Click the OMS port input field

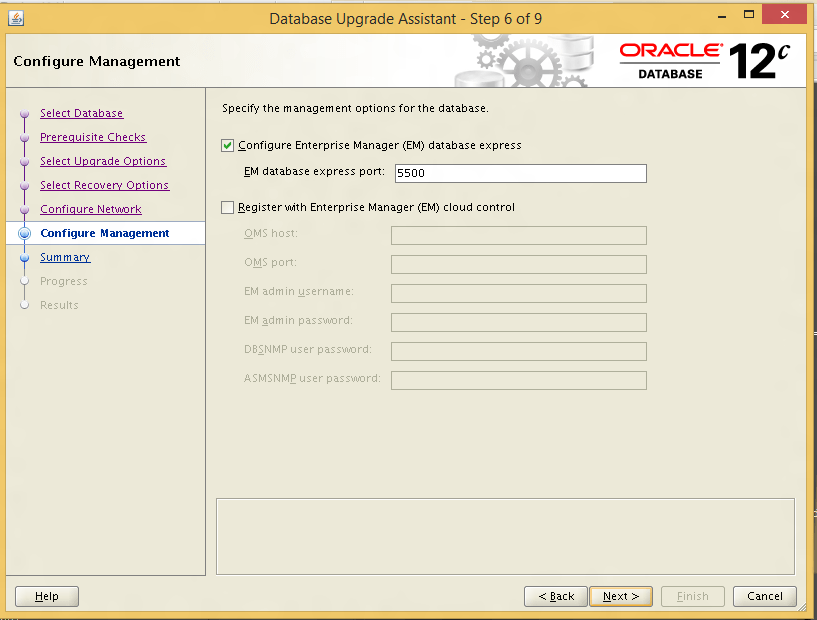point(519,264)
